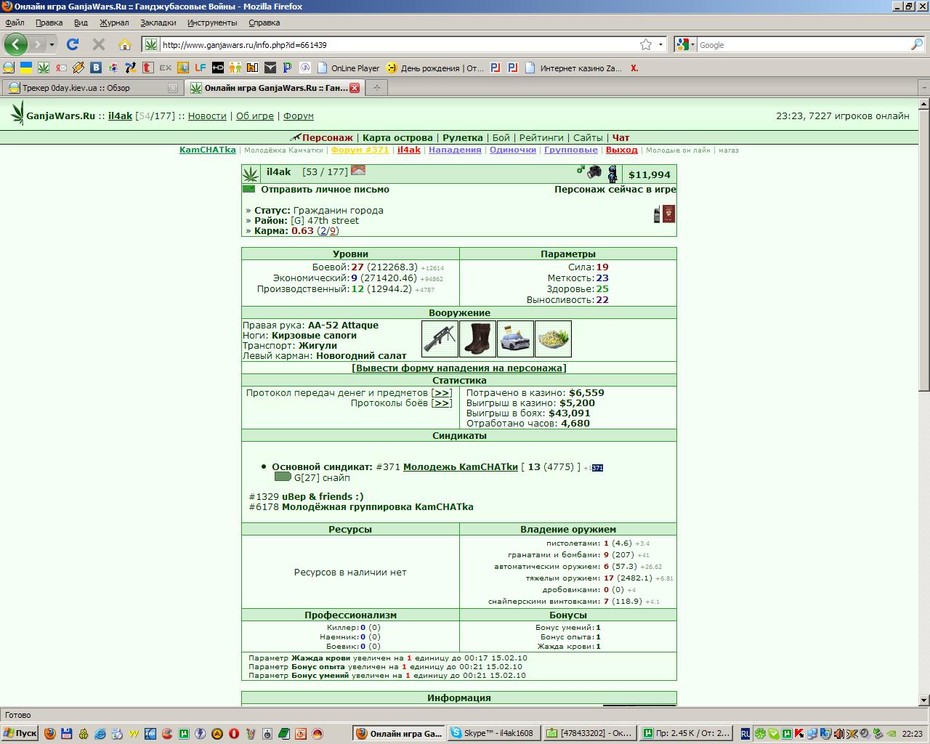
Task: Open the search engine selector dropdown
Action: coord(692,44)
